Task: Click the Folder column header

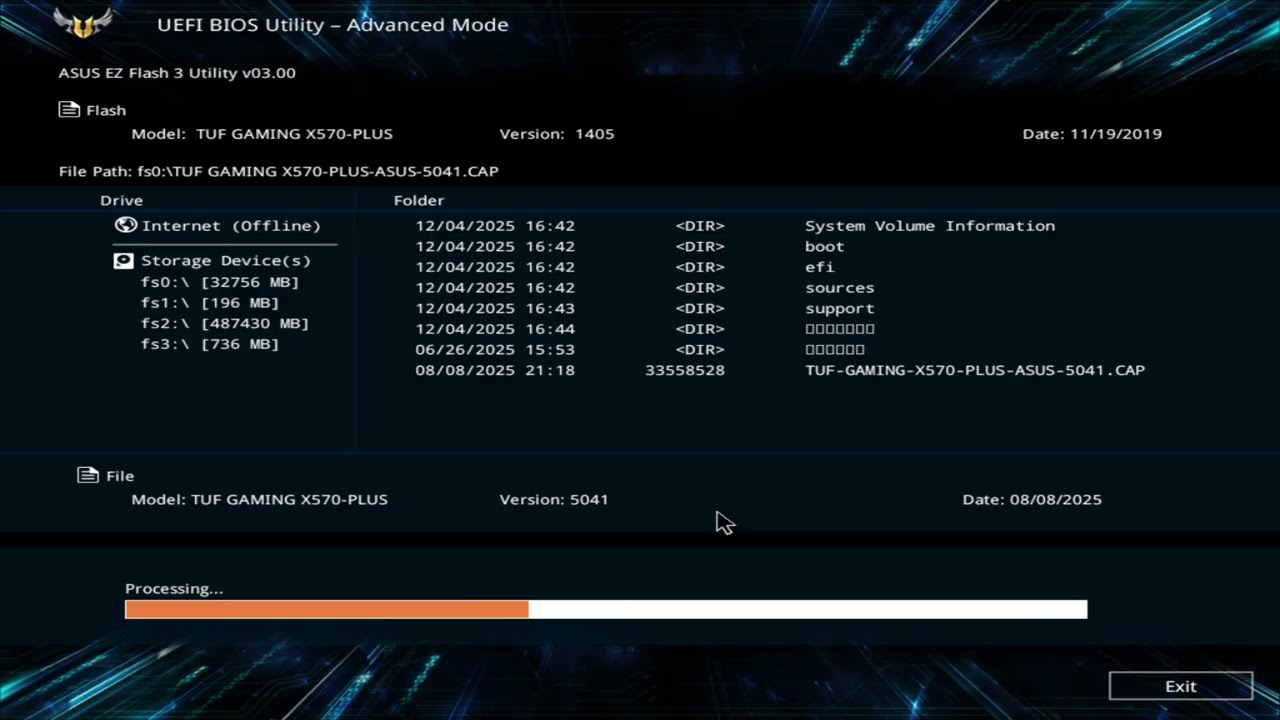Action: click(x=419, y=201)
